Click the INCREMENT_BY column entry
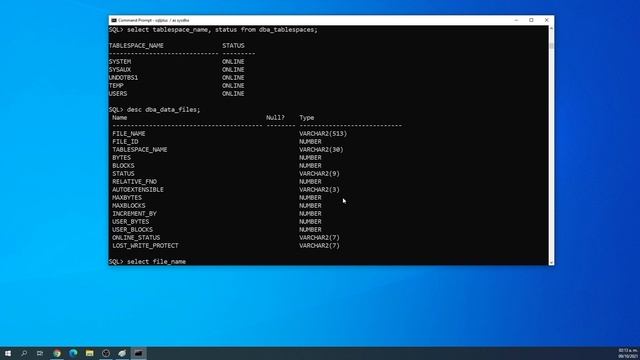Image resolution: width=640 pixels, height=360 pixels. pos(134,213)
